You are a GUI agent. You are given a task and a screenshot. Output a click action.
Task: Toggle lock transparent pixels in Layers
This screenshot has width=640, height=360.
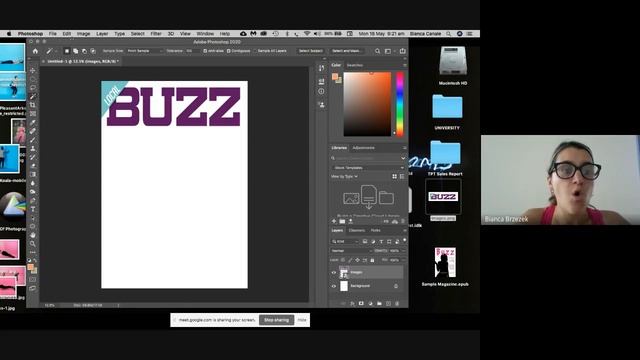pos(343,260)
